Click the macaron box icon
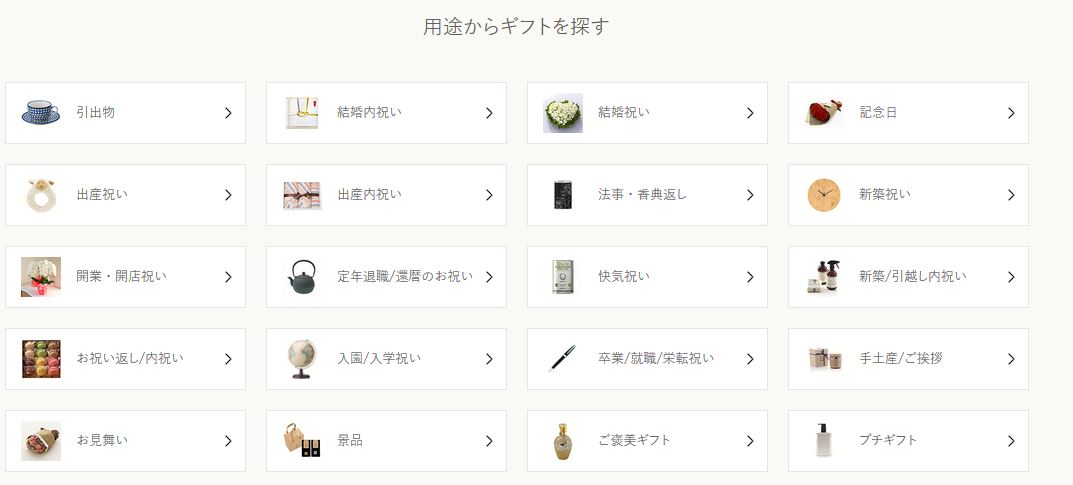This screenshot has width=1073, height=485. tap(41, 359)
